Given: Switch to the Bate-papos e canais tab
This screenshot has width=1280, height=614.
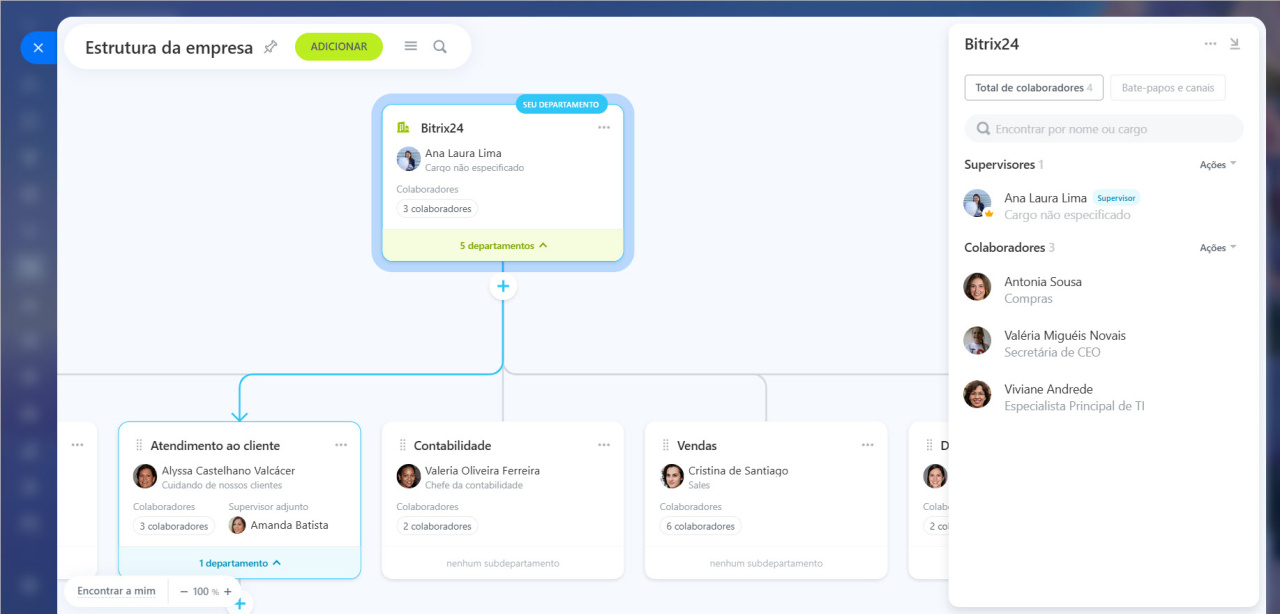Looking at the screenshot, I should click(x=1168, y=88).
